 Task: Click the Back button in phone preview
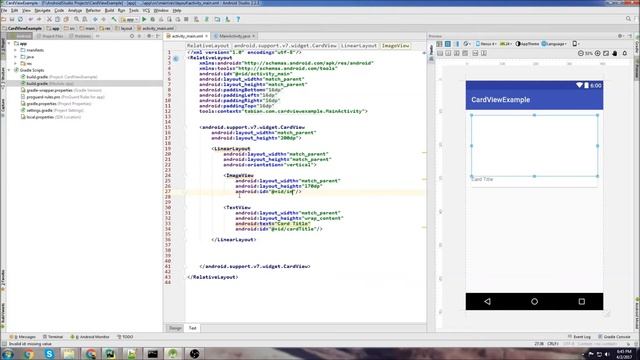(487, 302)
